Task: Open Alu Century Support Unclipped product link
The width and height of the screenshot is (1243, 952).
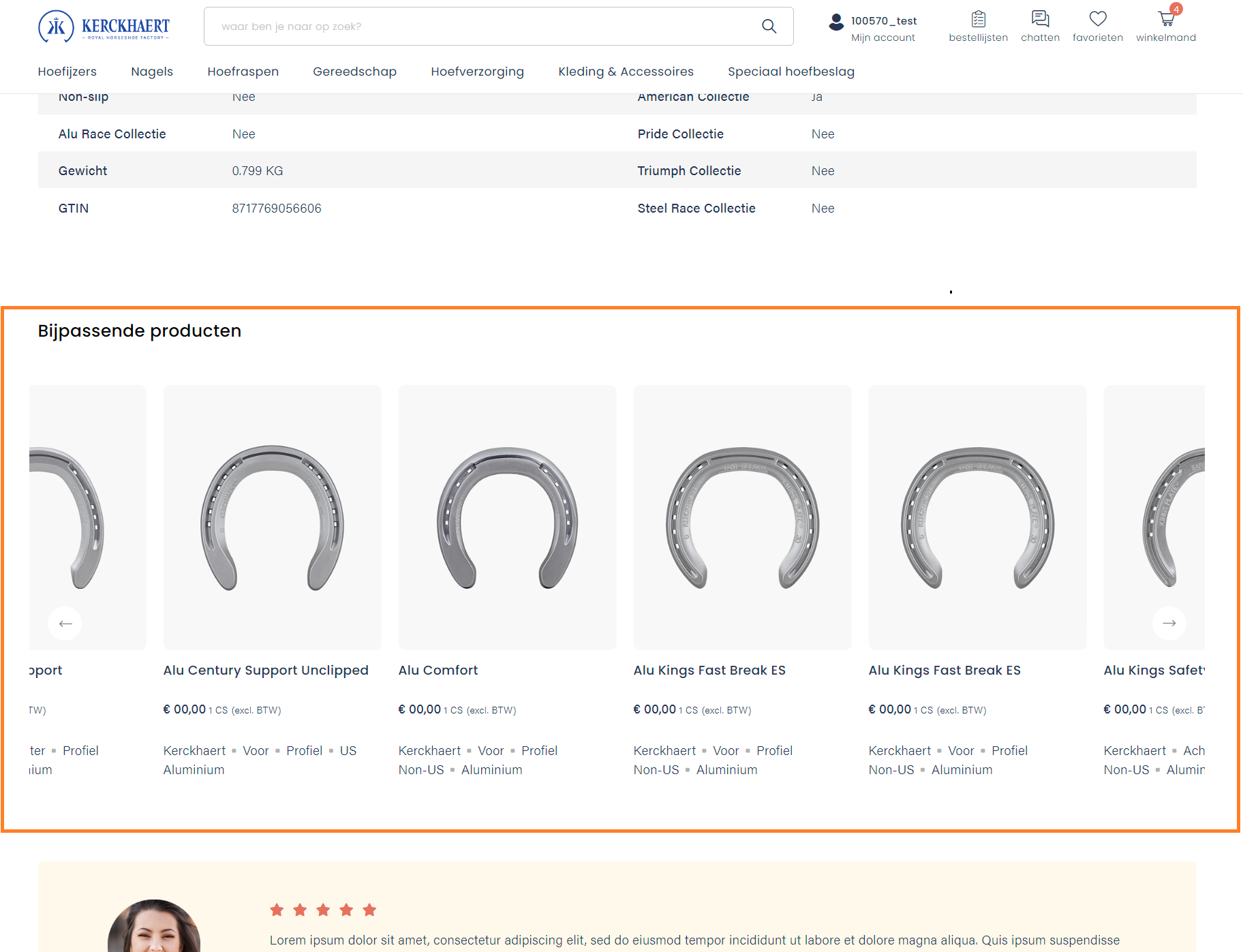Action: (x=266, y=670)
